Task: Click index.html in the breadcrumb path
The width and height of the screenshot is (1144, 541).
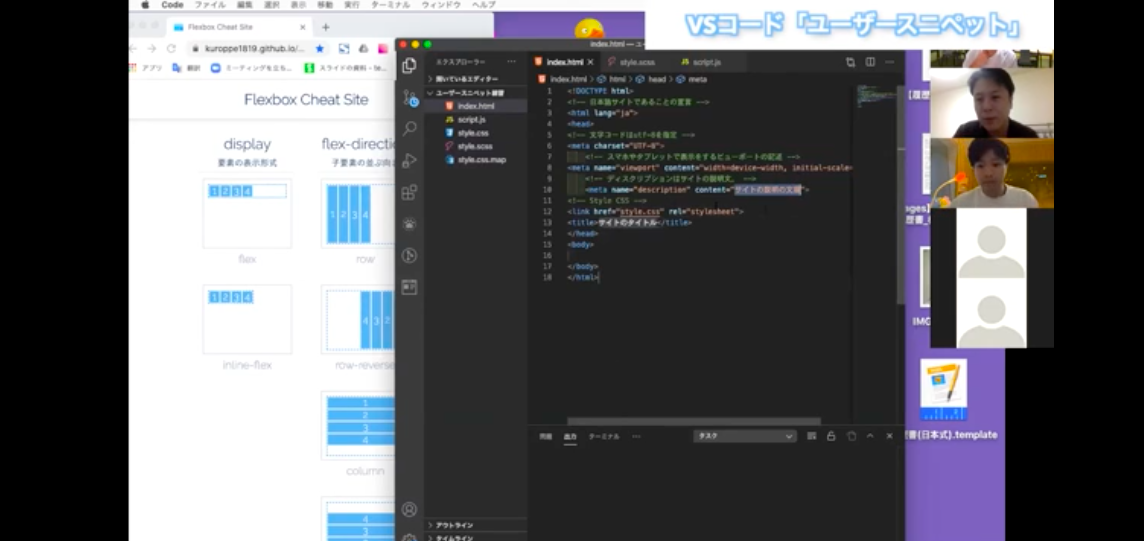Action: coord(568,79)
